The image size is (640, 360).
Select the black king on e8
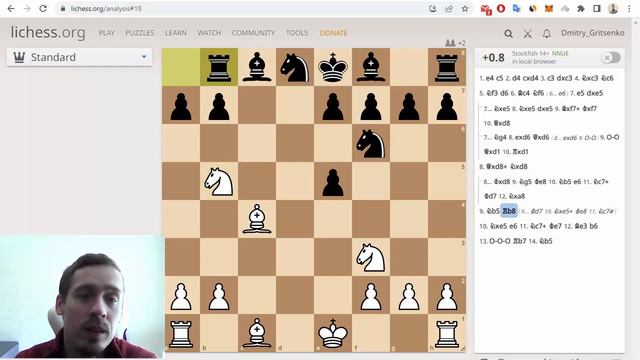point(333,67)
